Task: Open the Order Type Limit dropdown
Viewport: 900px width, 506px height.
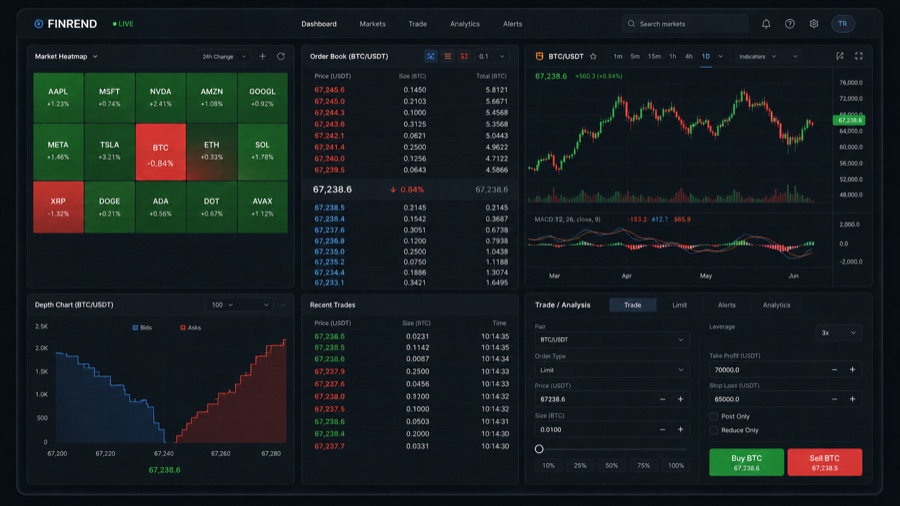Action: coord(611,370)
